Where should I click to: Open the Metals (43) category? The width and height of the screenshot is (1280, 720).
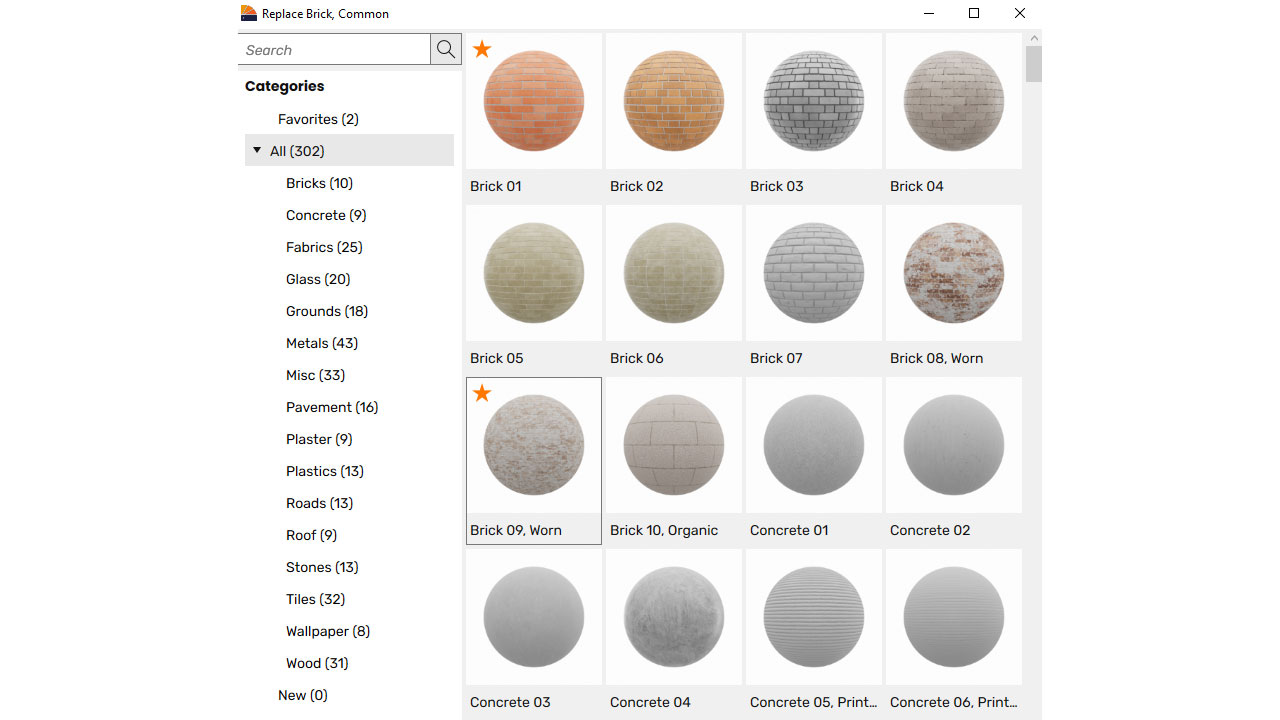click(x=322, y=343)
